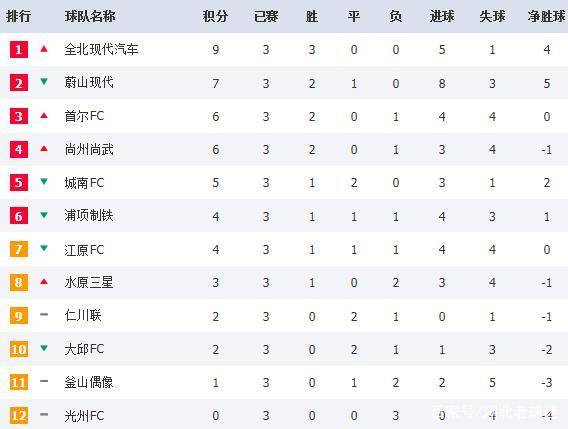
Task: Open the 首尔FC team name
Action: point(84,116)
